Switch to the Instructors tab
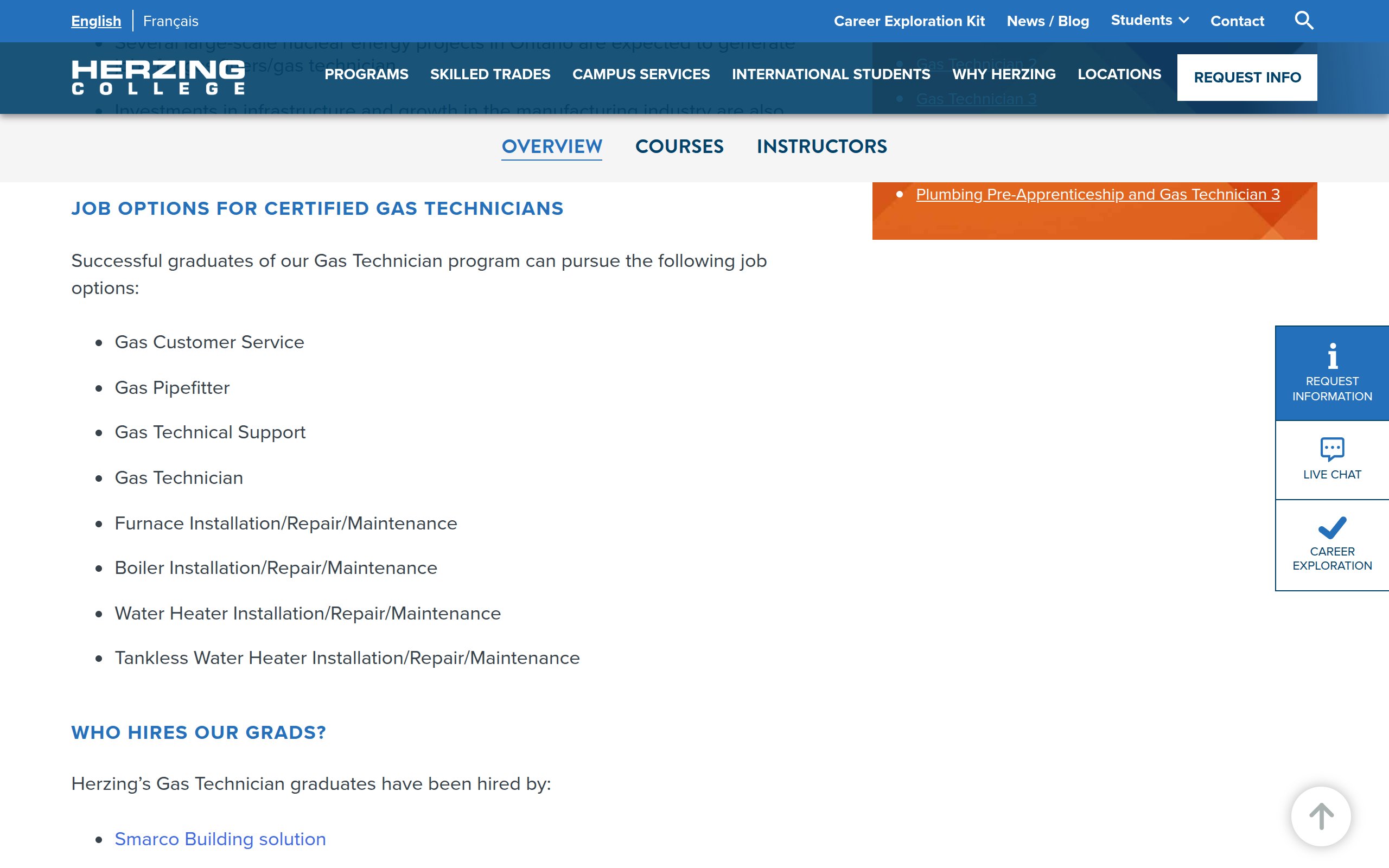Screen dimensions: 1389x868 pos(821,146)
